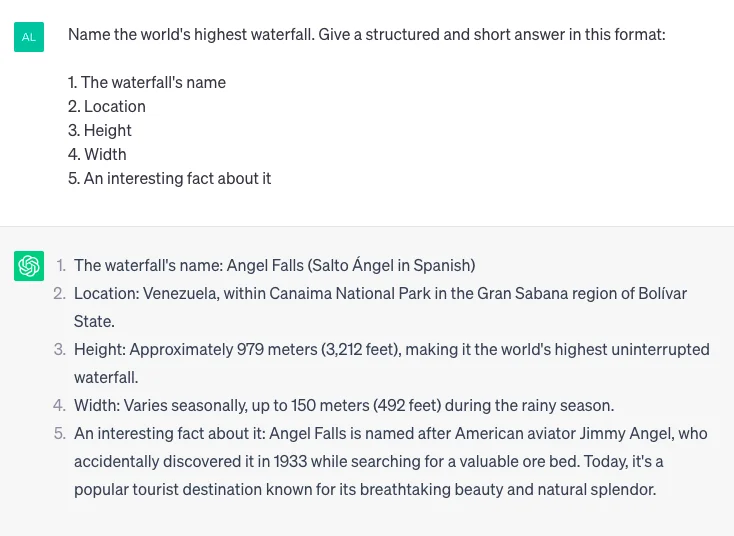
Task: Select prompt item '1. The waterfall's name'
Action: (x=147, y=82)
